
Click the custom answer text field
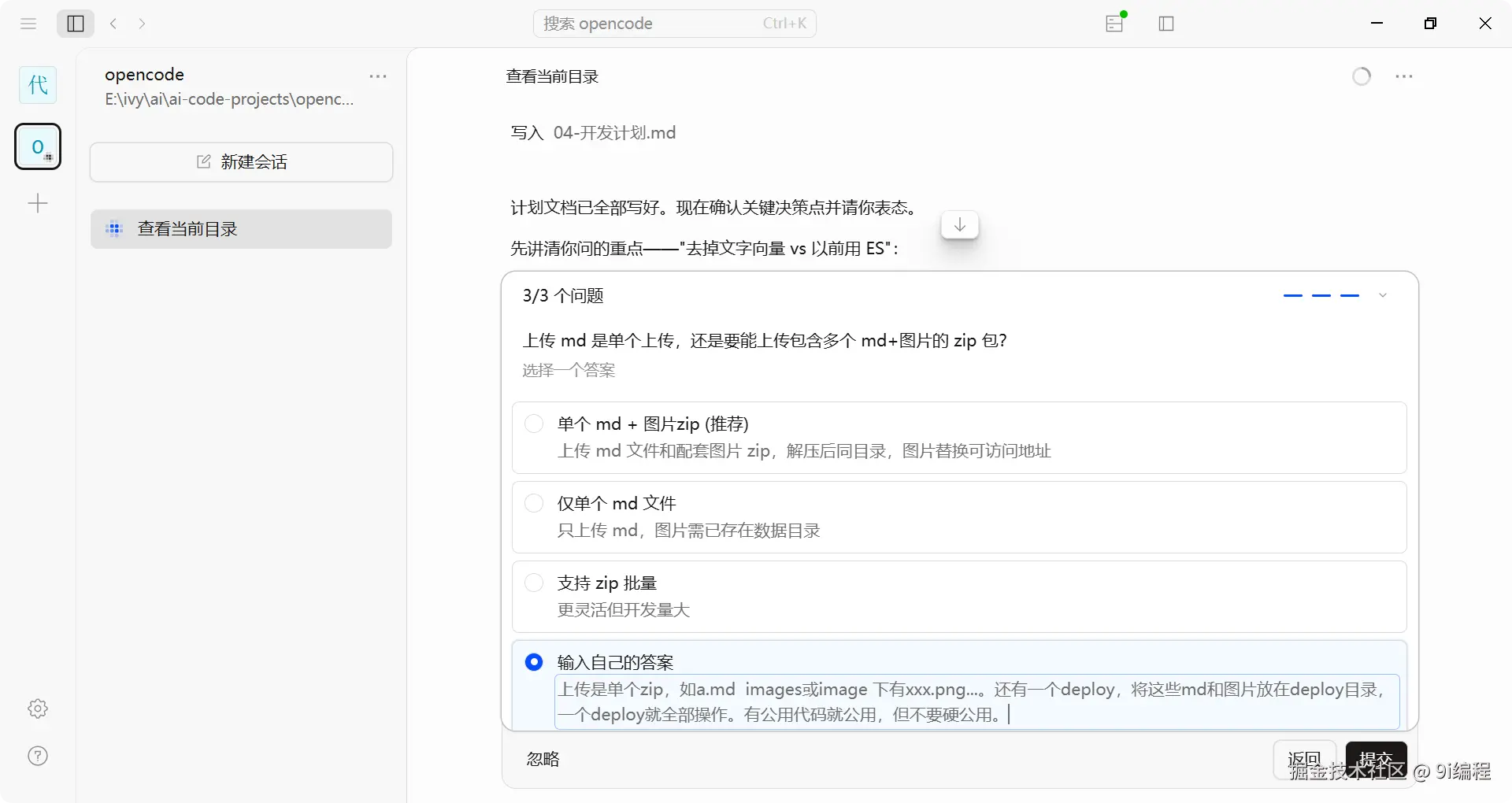click(x=977, y=701)
